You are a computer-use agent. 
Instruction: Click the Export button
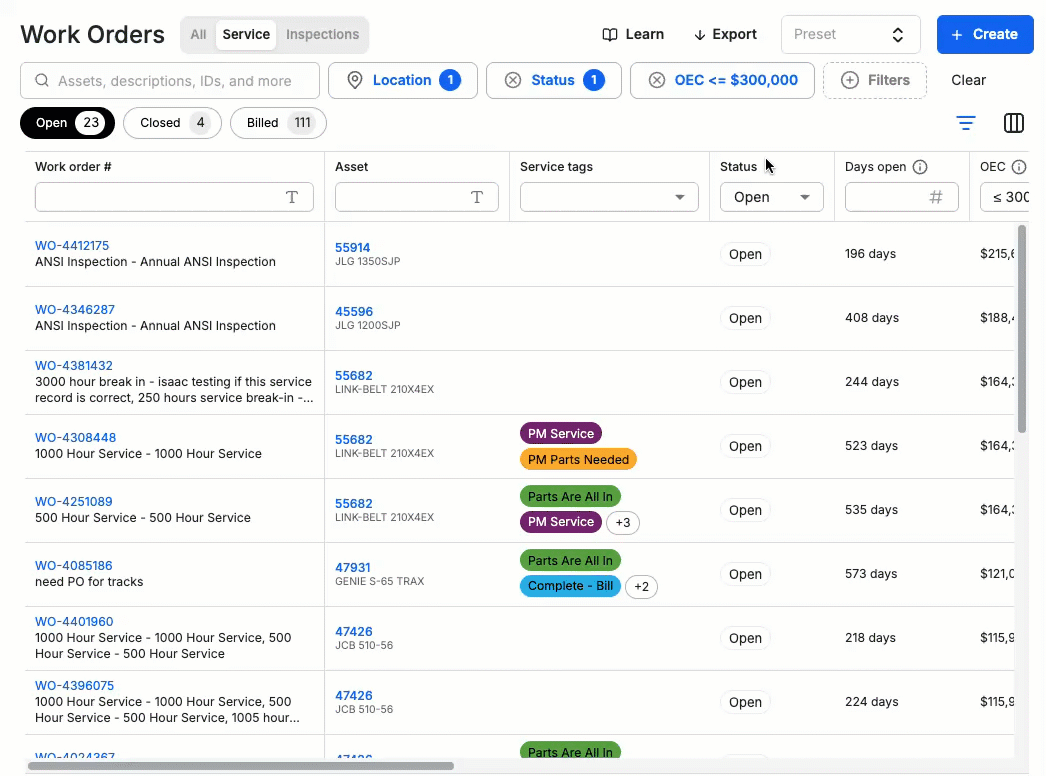725,35
